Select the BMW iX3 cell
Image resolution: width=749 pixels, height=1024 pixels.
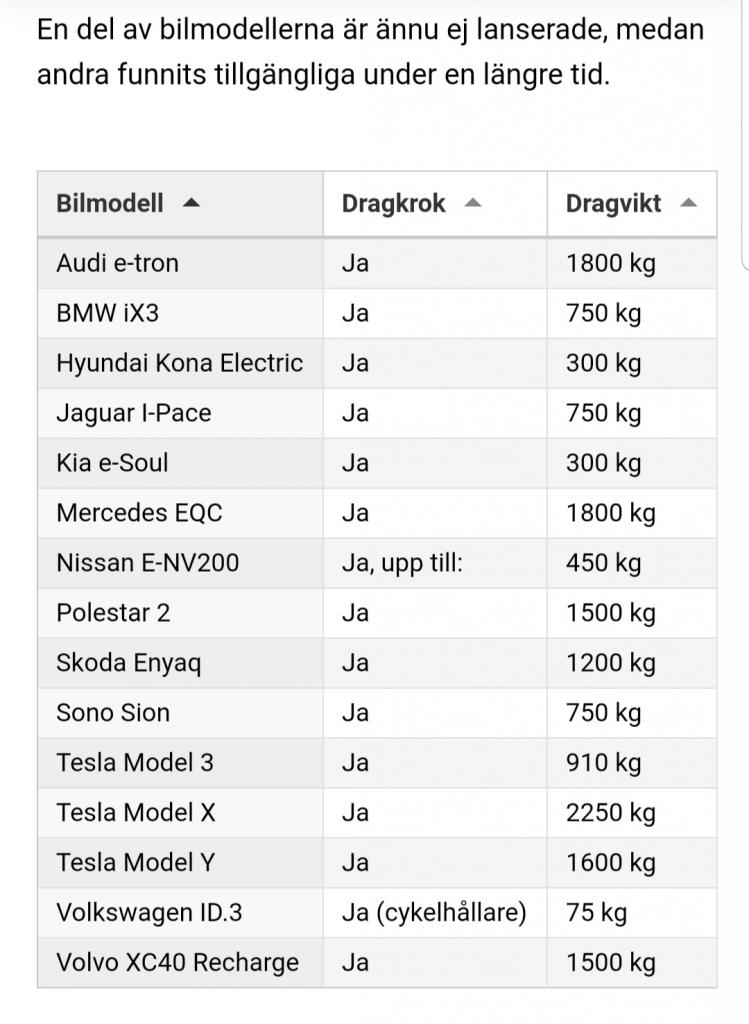(x=180, y=313)
